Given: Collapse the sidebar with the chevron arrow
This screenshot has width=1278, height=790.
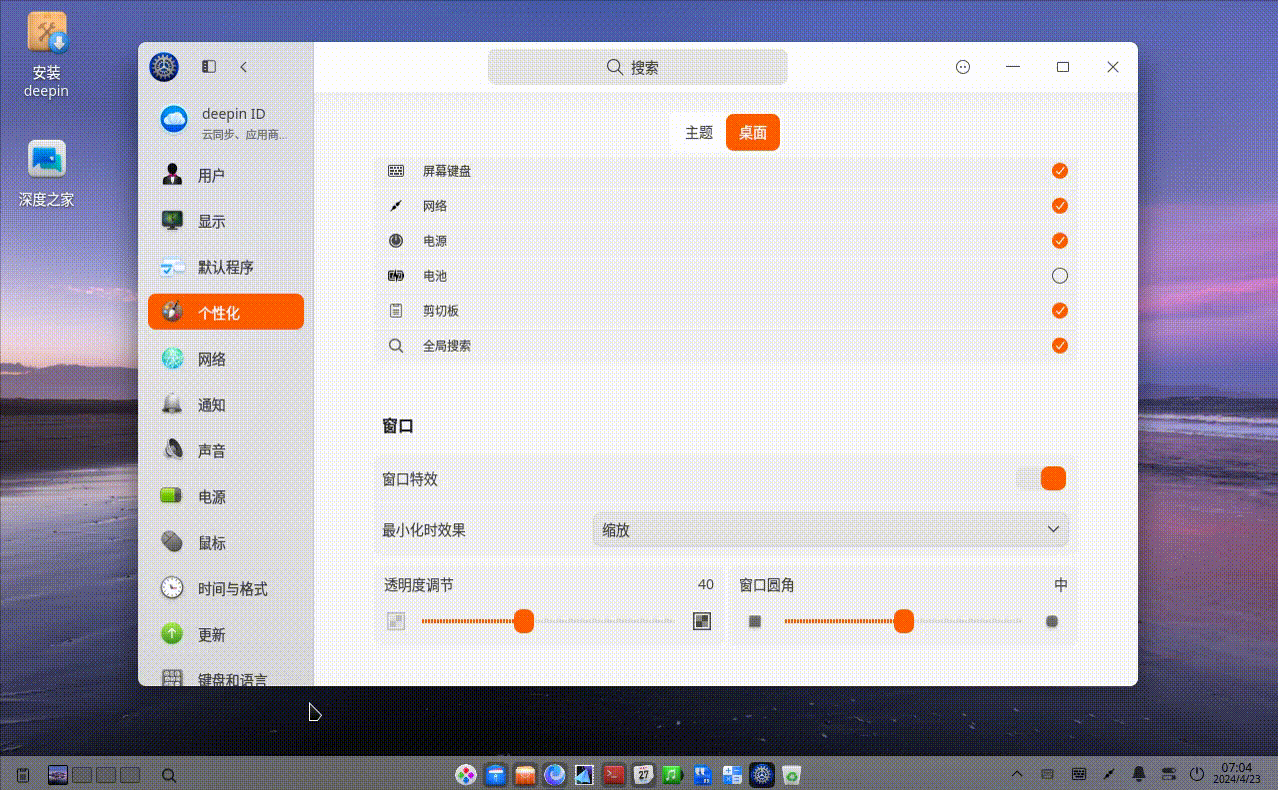Looking at the screenshot, I should [244, 67].
